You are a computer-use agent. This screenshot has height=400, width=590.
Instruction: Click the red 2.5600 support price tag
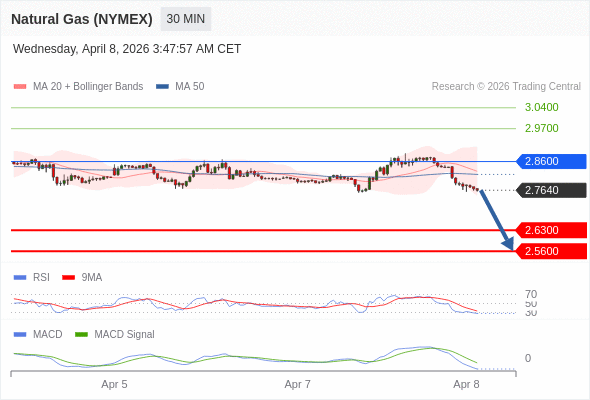click(x=551, y=251)
